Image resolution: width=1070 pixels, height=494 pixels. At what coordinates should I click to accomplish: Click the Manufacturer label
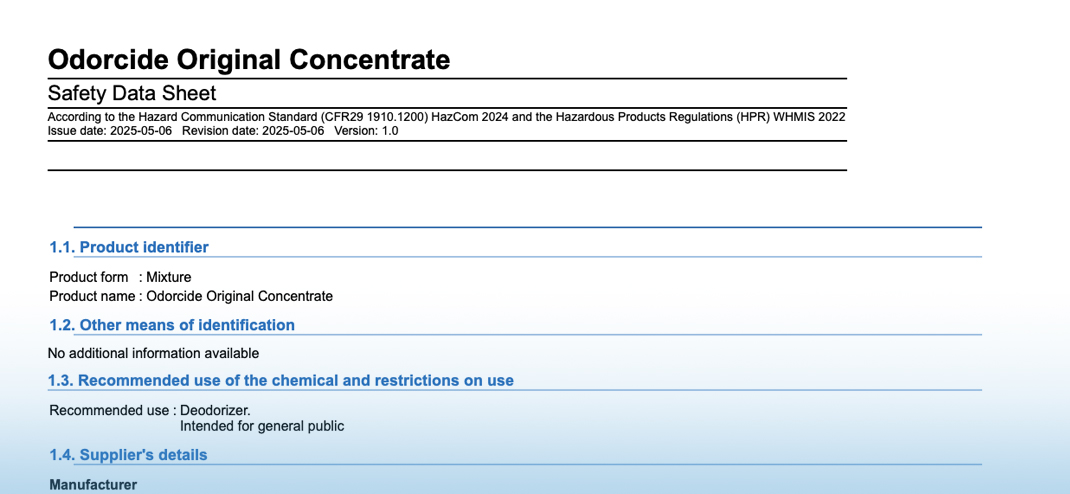coord(93,485)
